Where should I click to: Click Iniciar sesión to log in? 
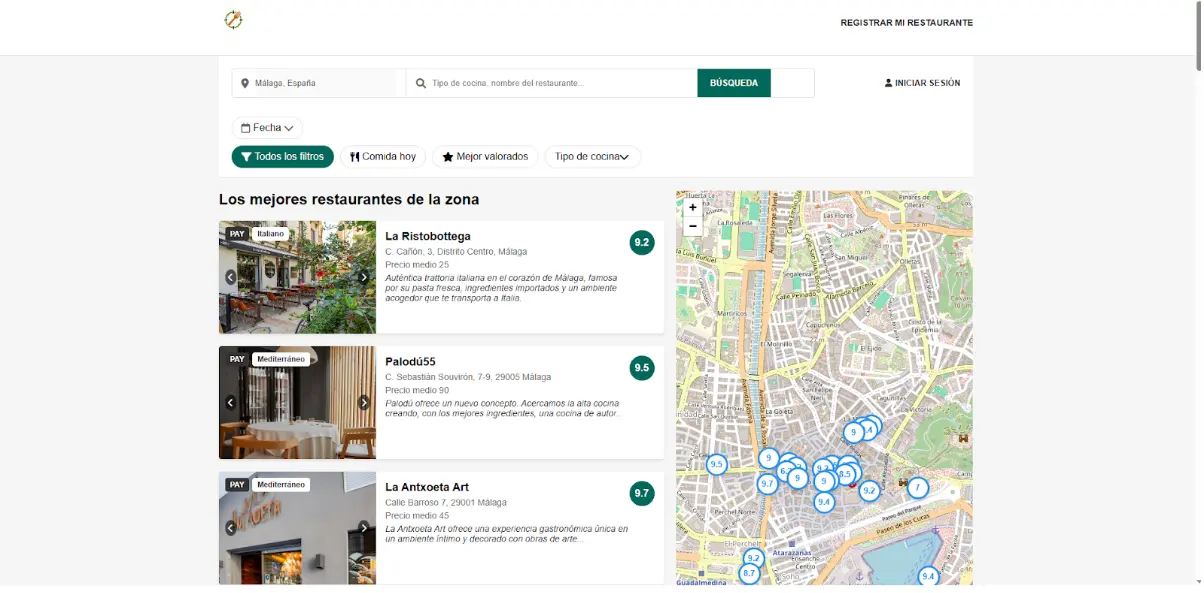(922, 83)
